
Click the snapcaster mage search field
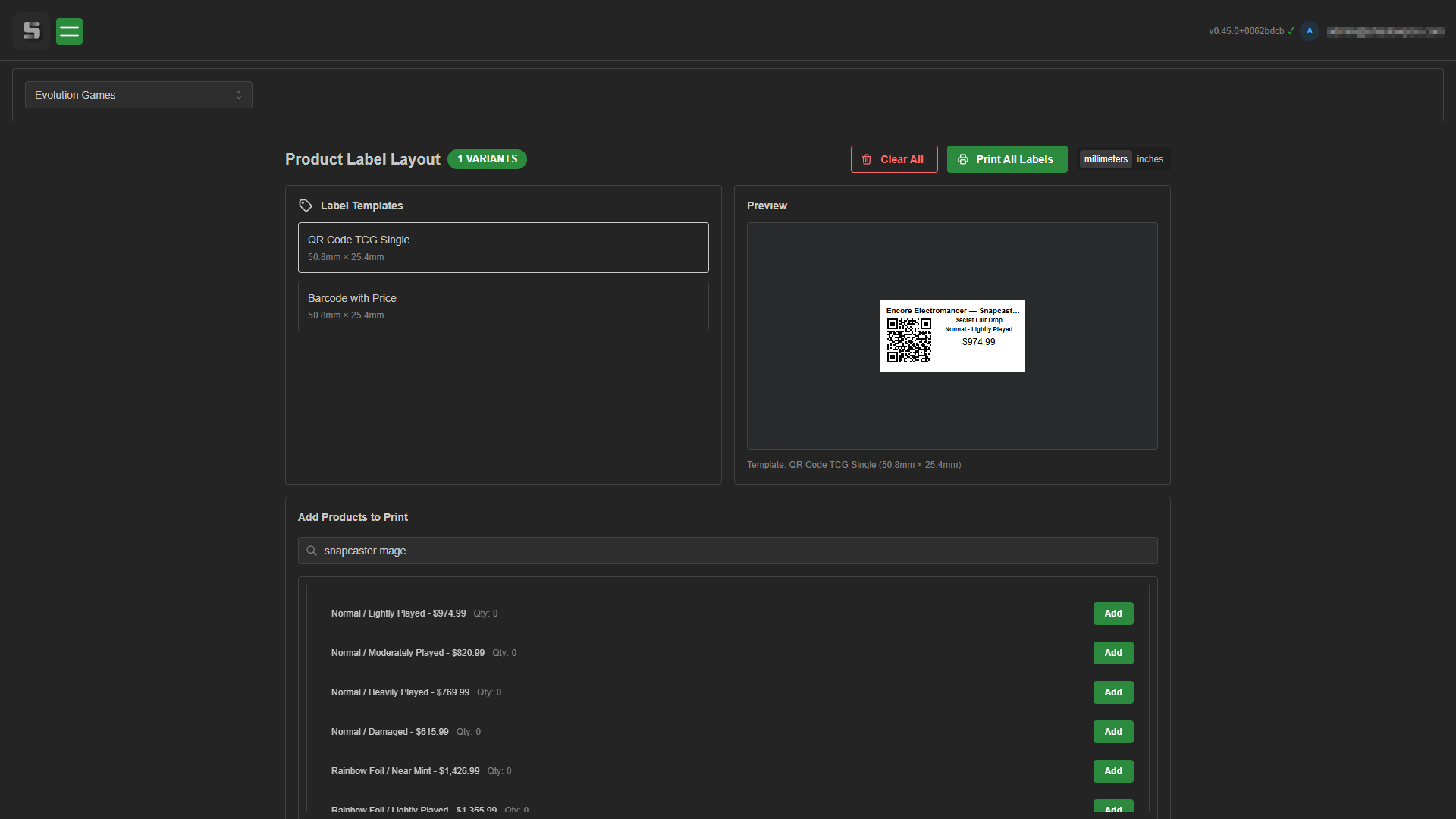(x=728, y=551)
